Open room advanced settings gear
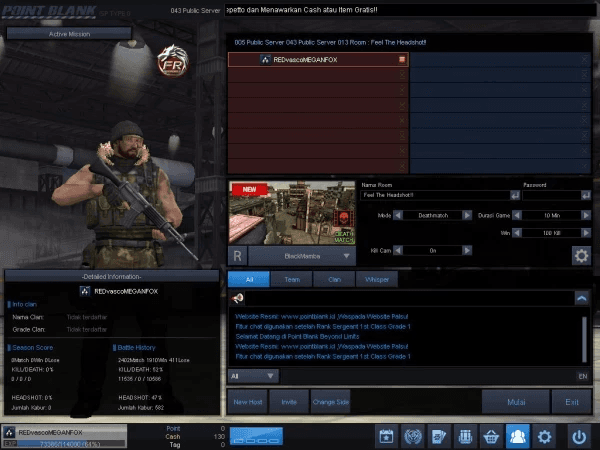 (x=581, y=256)
